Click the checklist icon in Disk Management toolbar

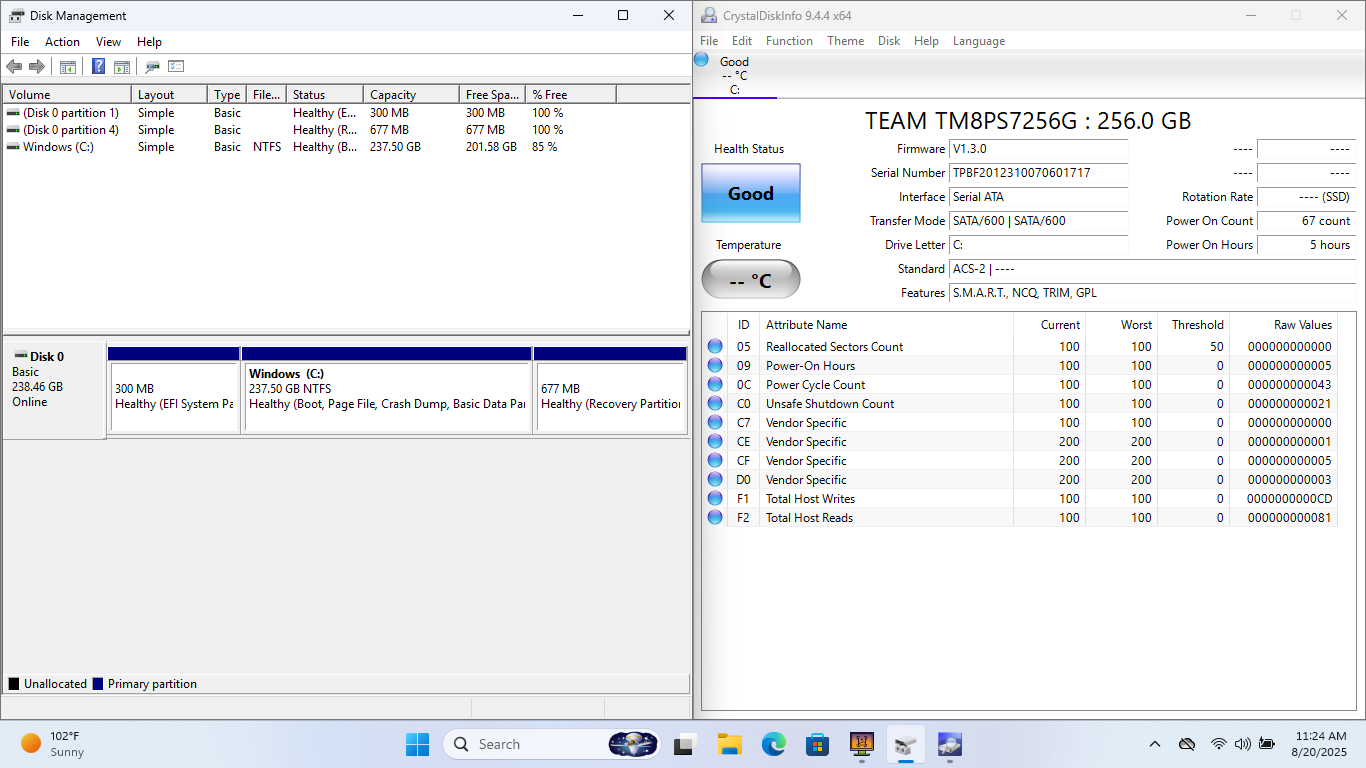click(176, 67)
